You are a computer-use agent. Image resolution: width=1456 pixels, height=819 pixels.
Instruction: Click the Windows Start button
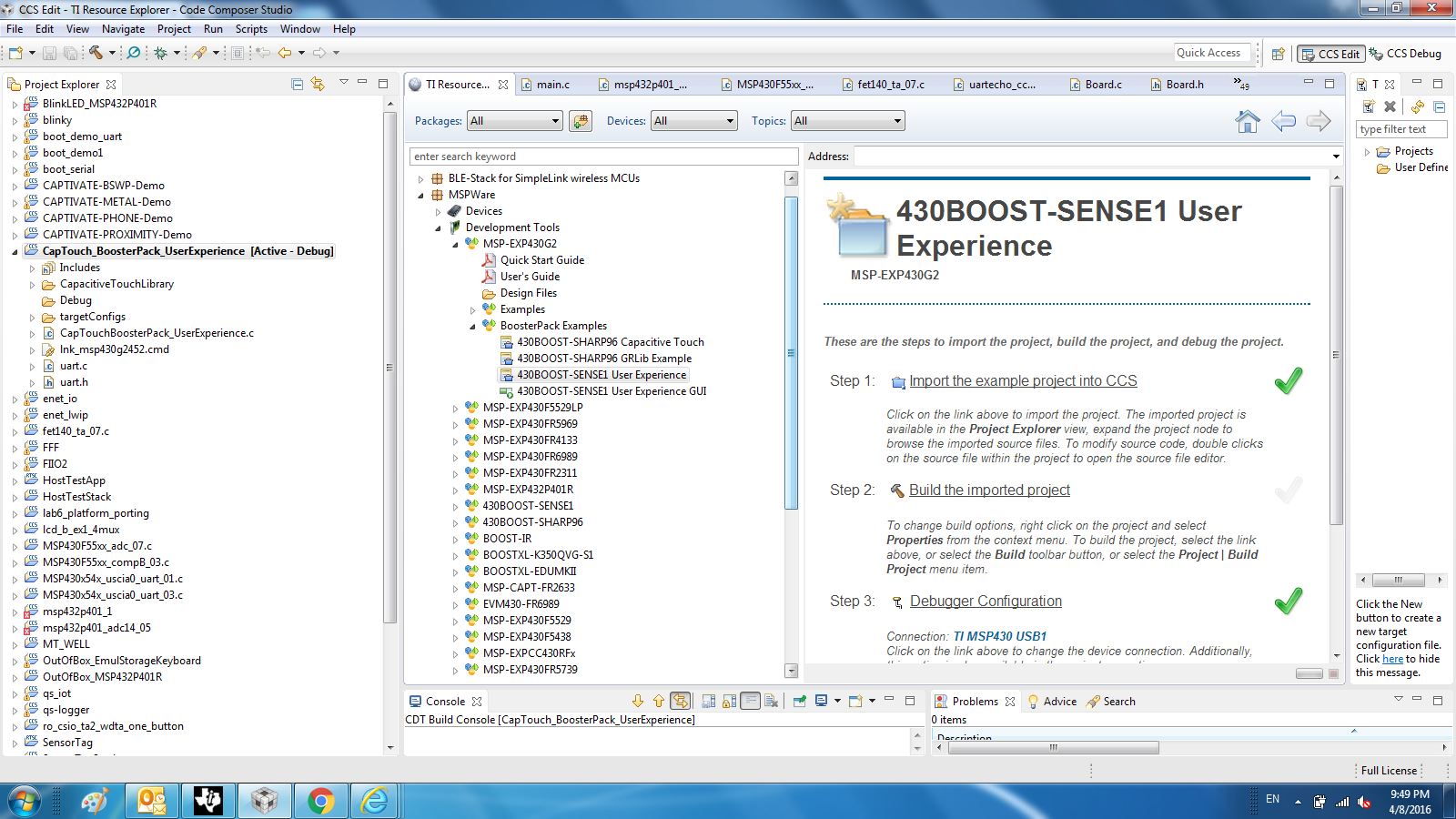pos(25,801)
